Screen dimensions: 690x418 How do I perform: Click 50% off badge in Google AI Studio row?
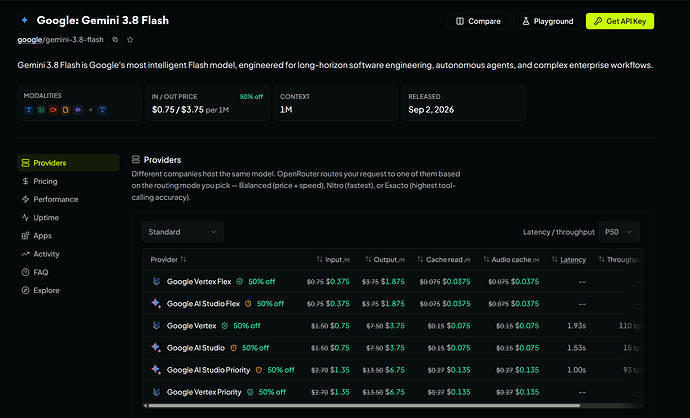tap(255, 348)
